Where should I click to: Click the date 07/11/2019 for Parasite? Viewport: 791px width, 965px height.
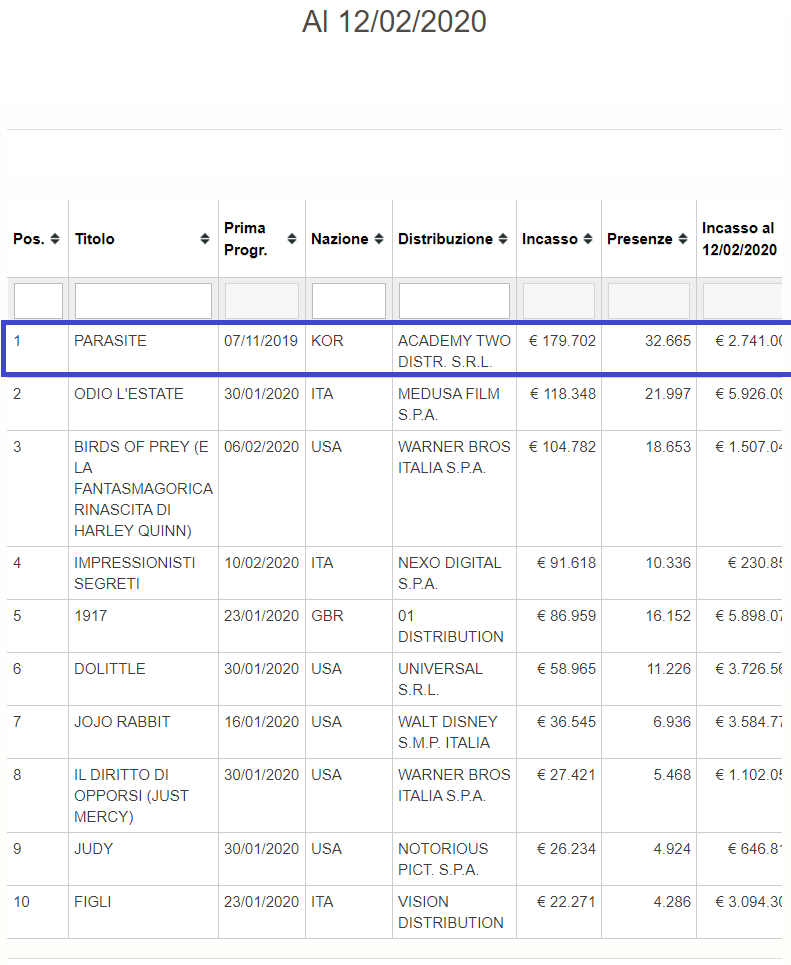(261, 341)
